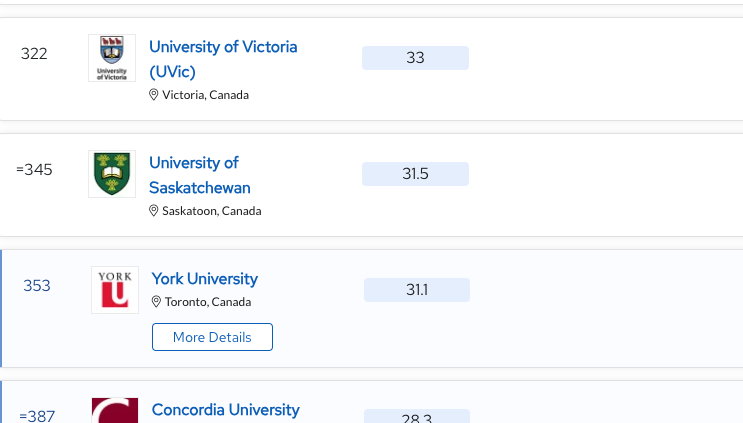This screenshot has width=743, height=423.
Task: Click the 28.3 score badge for Concordia
Action: click(x=417, y=416)
